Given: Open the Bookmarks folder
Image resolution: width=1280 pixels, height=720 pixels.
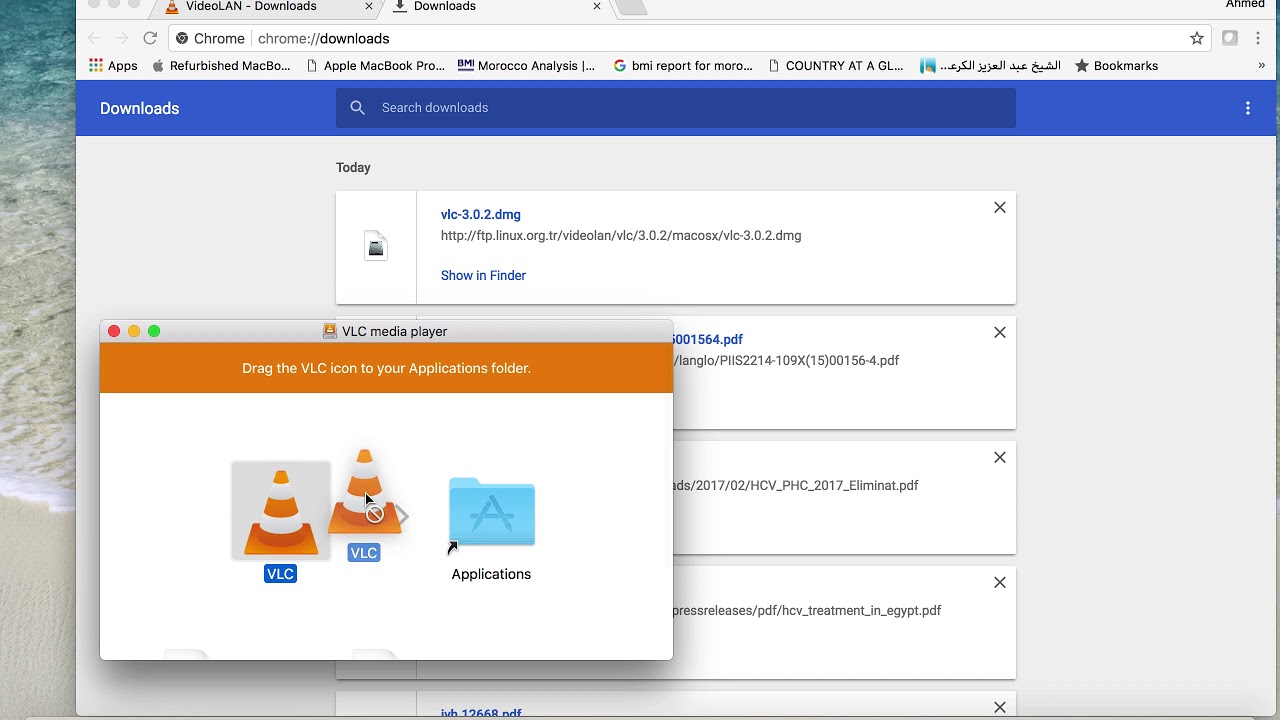Looking at the screenshot, I should 1116,66.
